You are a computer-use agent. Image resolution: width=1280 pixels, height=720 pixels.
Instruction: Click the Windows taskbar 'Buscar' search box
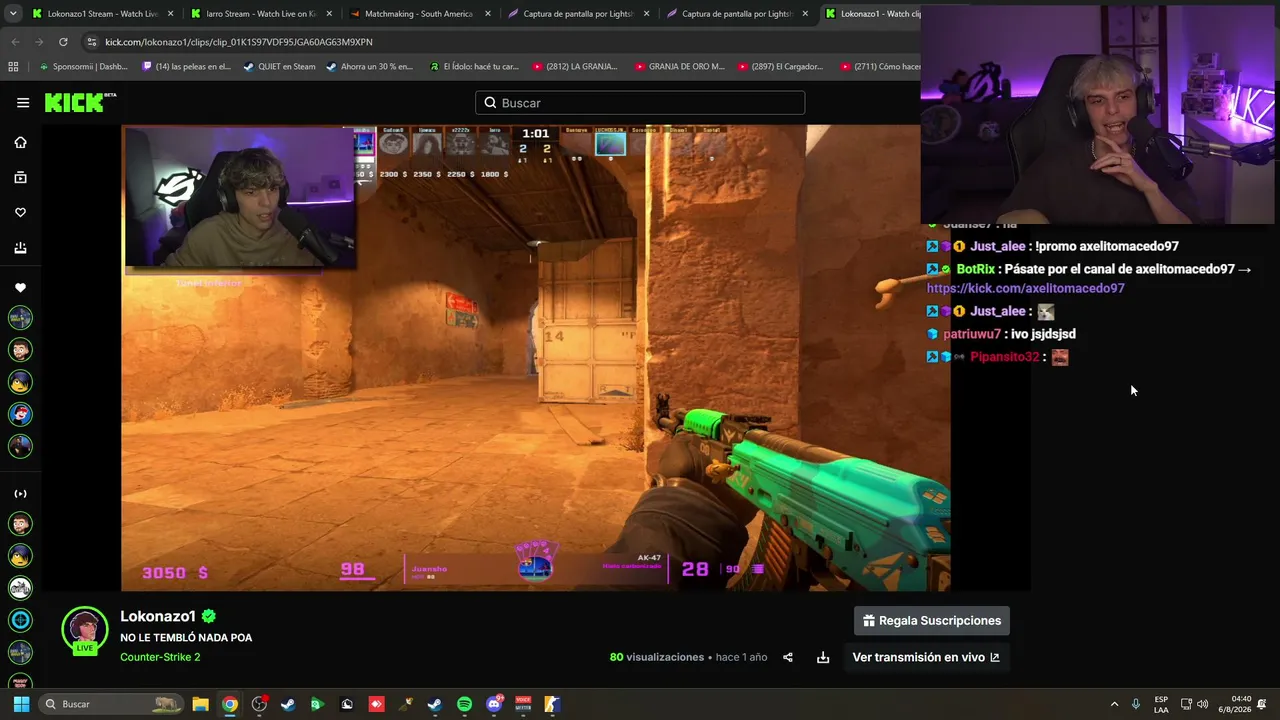(x=111, y=704)
